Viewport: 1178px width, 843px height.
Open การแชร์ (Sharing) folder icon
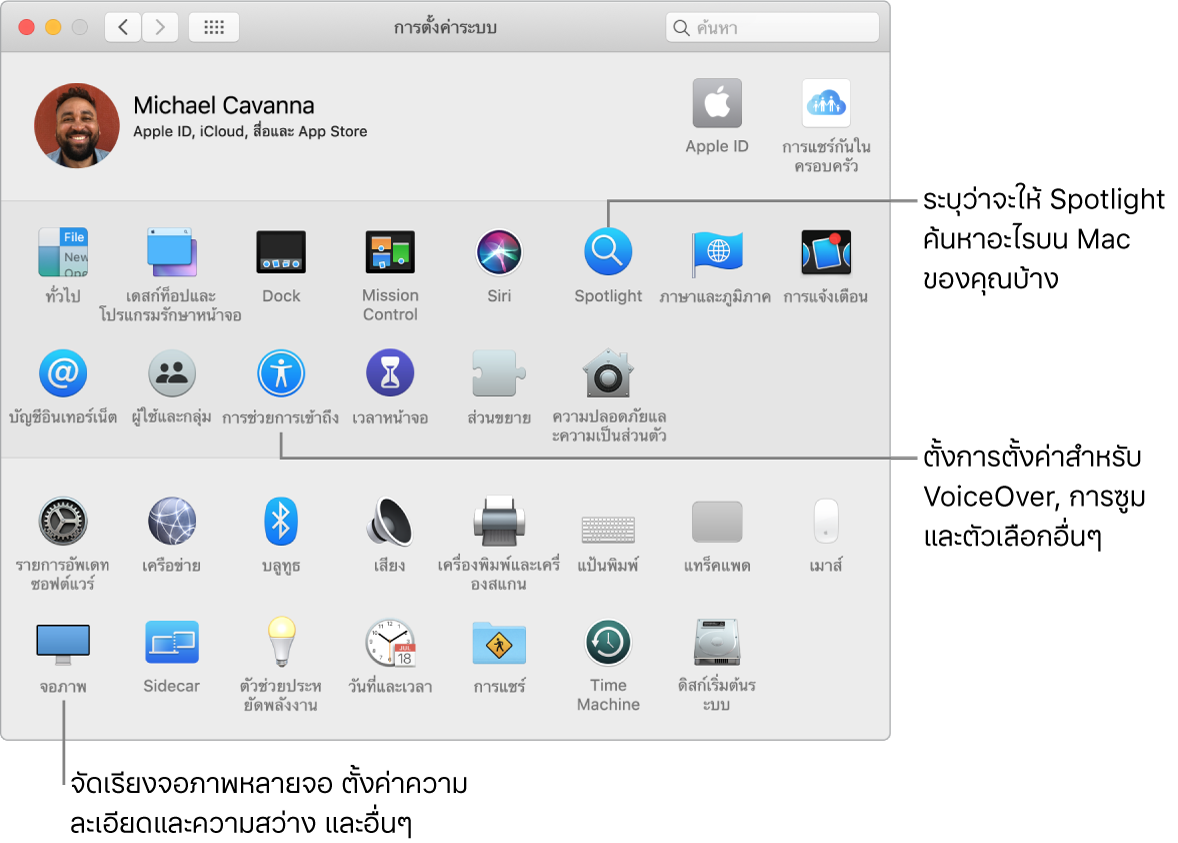[499, 643]
